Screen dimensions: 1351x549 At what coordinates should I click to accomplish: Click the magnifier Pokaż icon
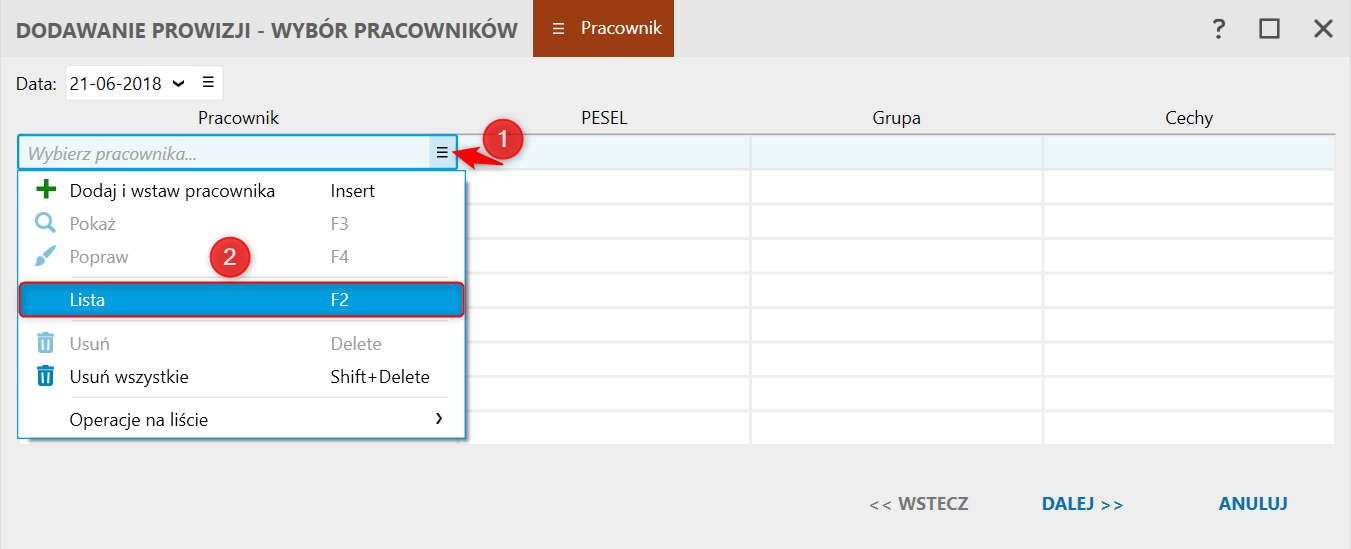point(45,224)
